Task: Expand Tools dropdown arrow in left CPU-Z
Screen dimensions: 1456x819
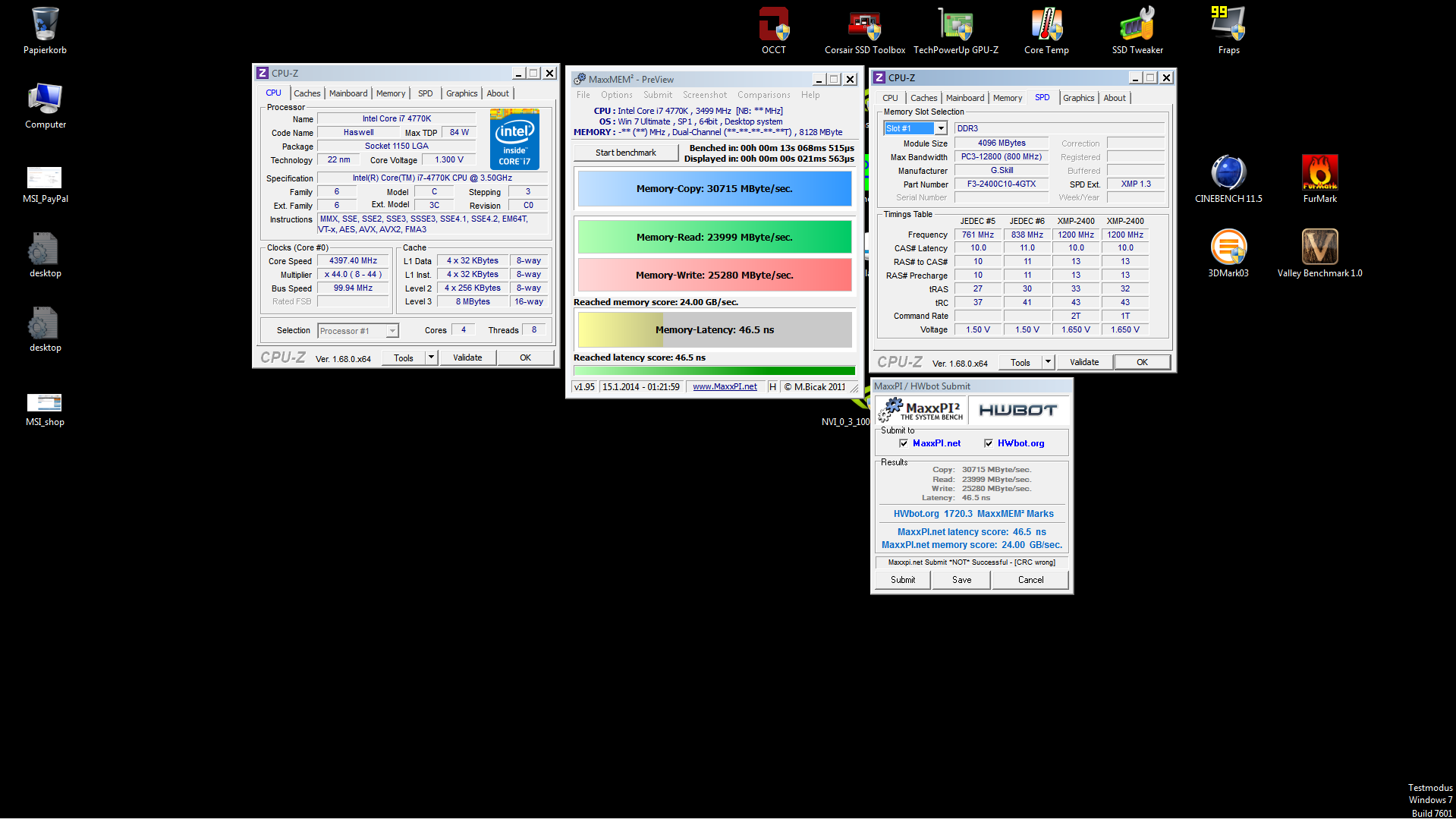Action: click(431, 358)
